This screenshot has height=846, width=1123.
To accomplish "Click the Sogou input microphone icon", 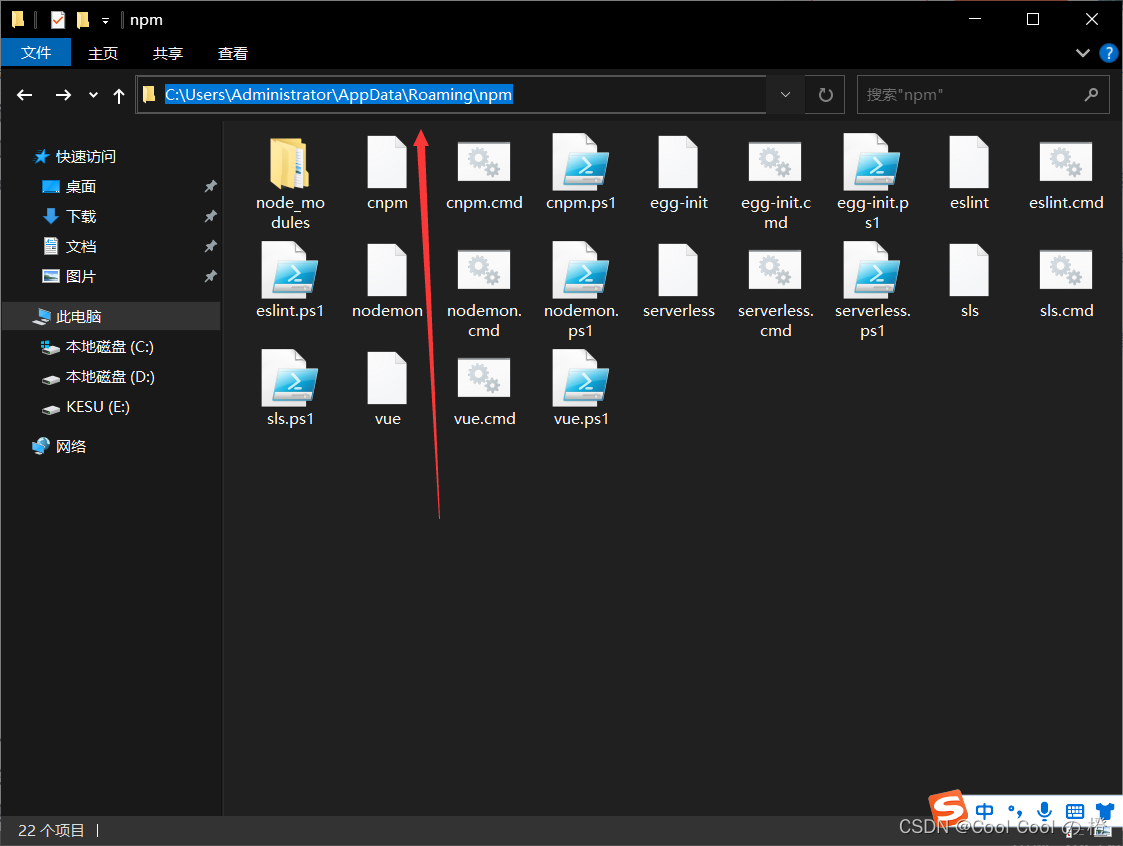I will [1044, 811].
